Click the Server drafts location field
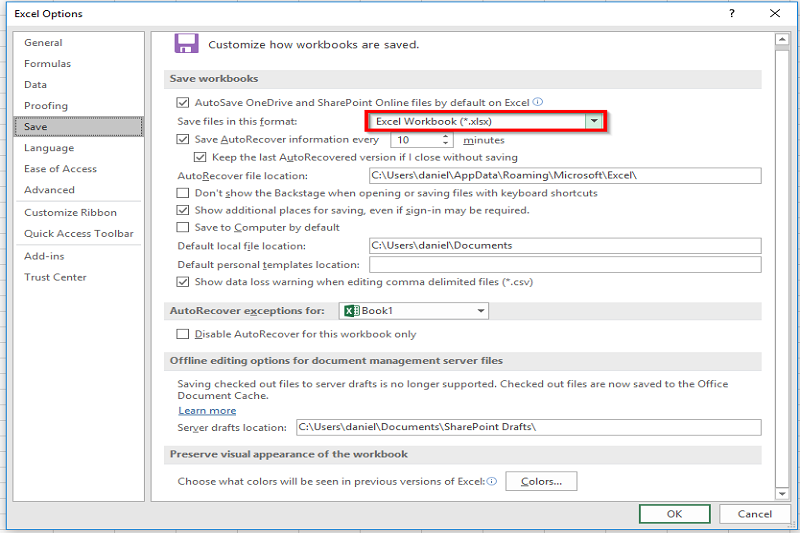 click(x=529, y=427)
